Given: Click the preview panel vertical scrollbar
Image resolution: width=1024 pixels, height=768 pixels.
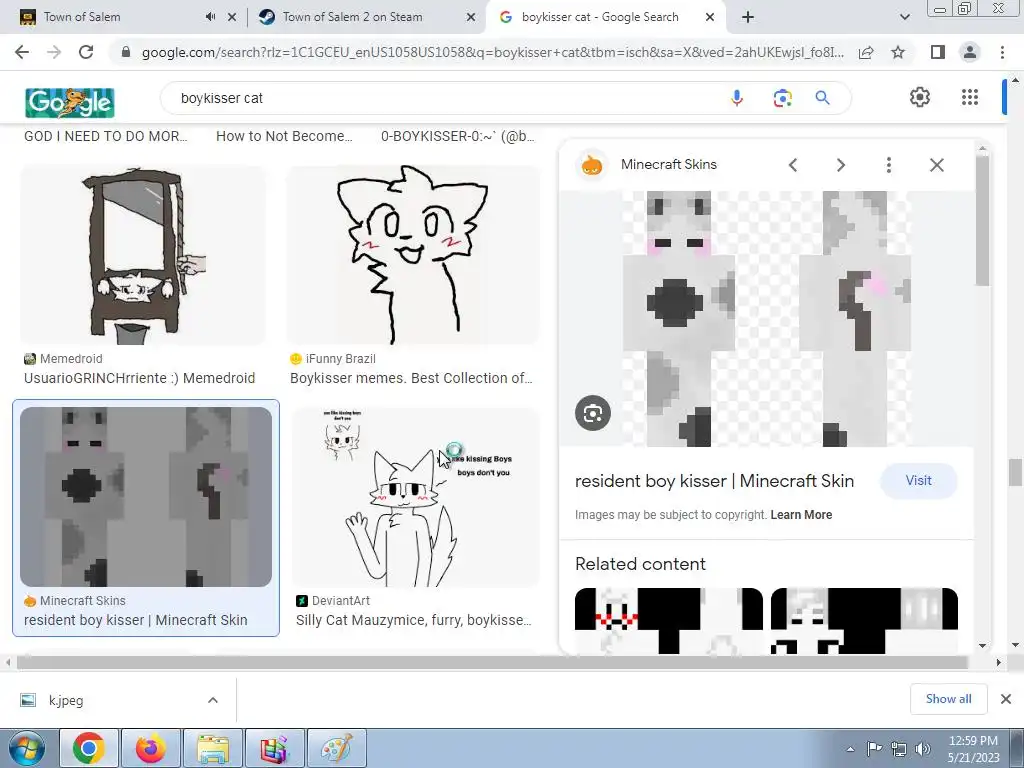Looking at the screenshot, I should pyautogui.click(x=982, y=221).
